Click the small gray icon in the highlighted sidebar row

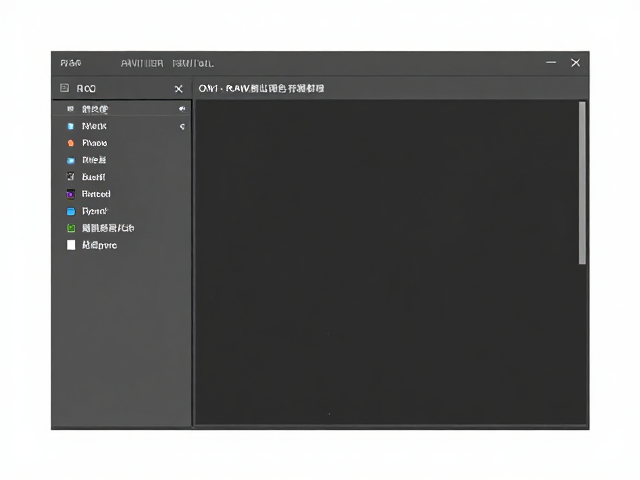click(x=70, y=109)
